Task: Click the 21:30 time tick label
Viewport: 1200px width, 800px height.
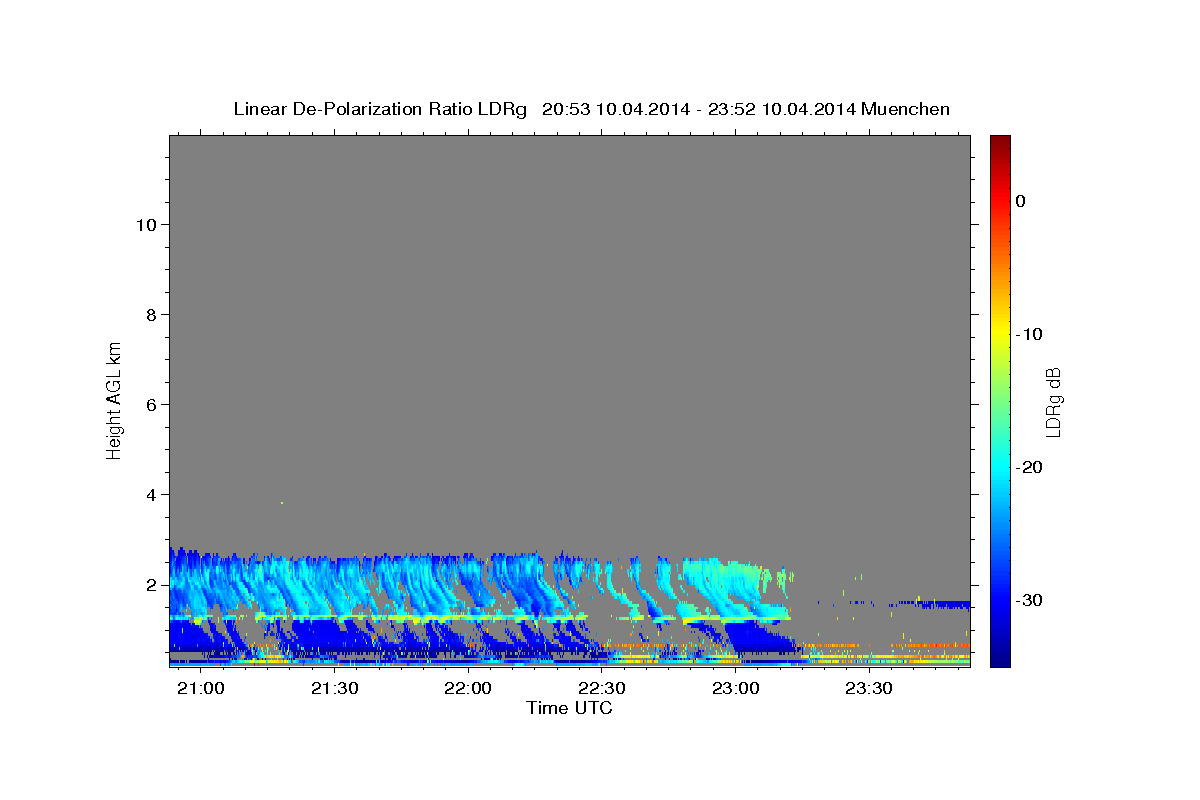Action: (335, 689)
